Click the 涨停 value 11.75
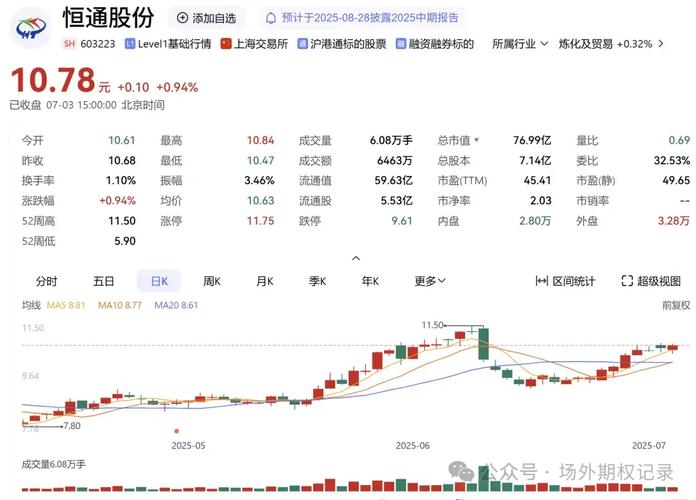Image resolution: width=696 pixels, height=500 pixels. coord(261,221)
